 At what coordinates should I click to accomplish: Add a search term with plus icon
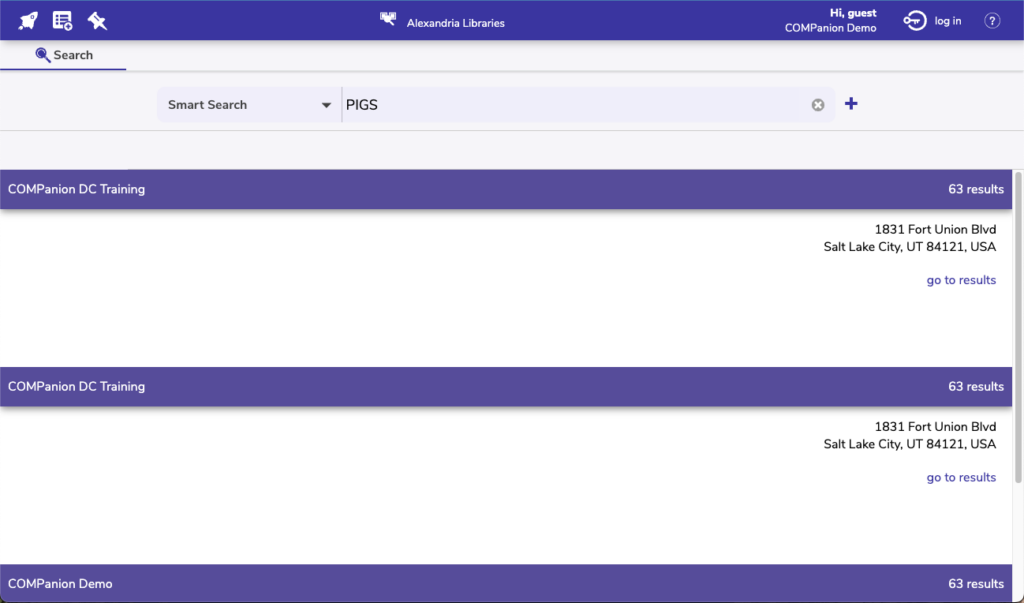(x=851, y=103)
